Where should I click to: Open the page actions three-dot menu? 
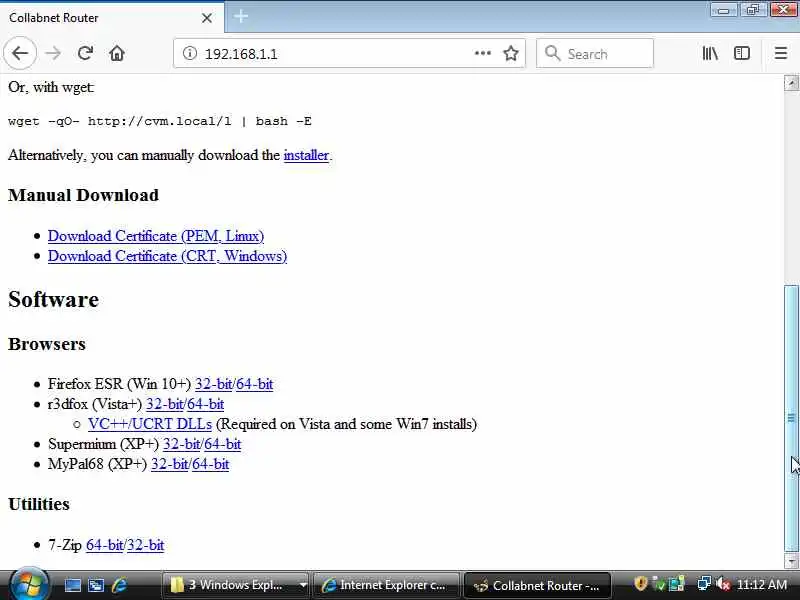coord(483,53)
